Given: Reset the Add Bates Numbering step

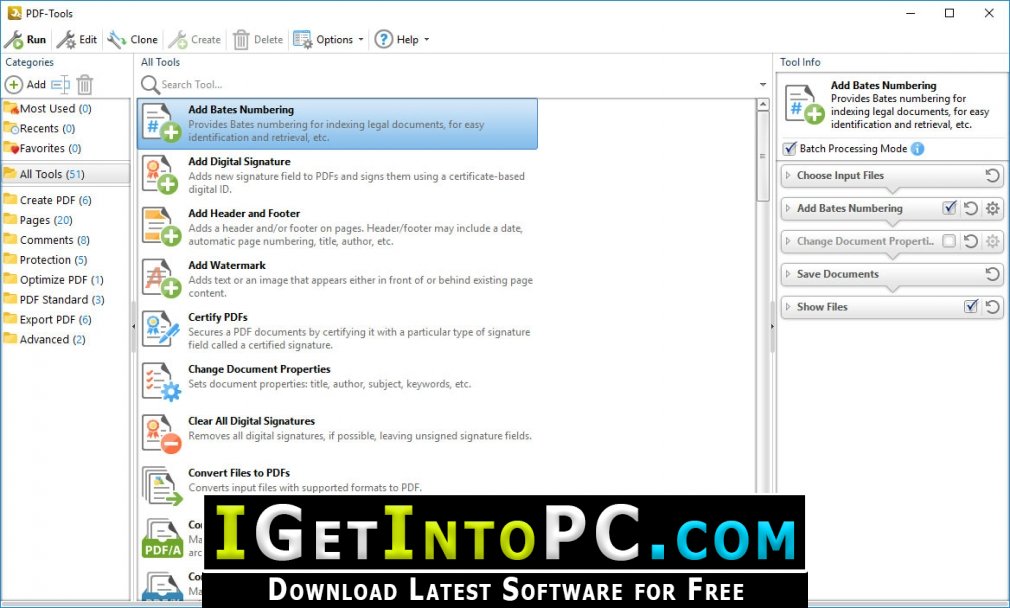Looking at the screenshot, I should tap(971, 208).
